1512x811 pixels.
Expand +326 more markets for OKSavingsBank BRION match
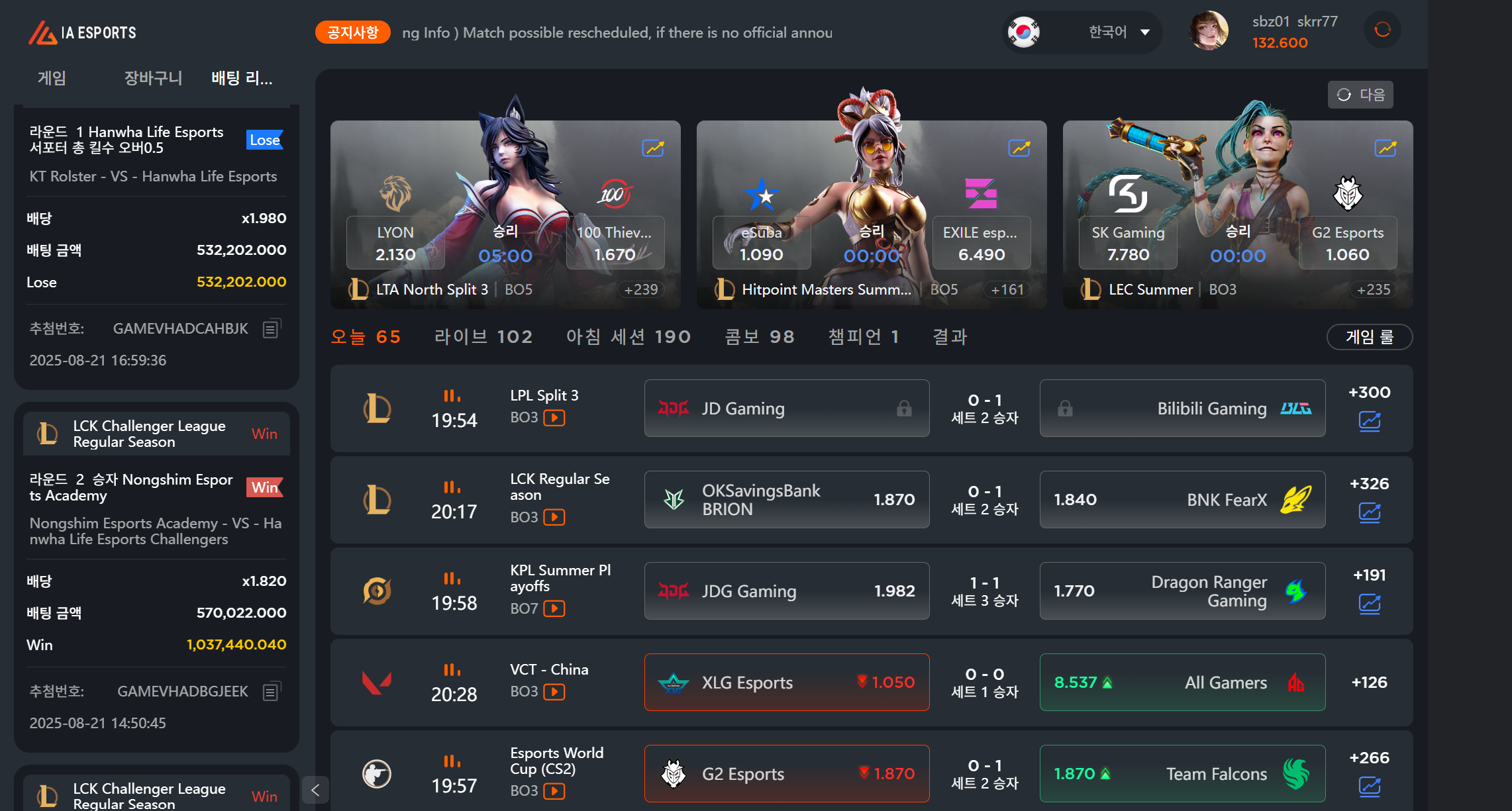1370,484
